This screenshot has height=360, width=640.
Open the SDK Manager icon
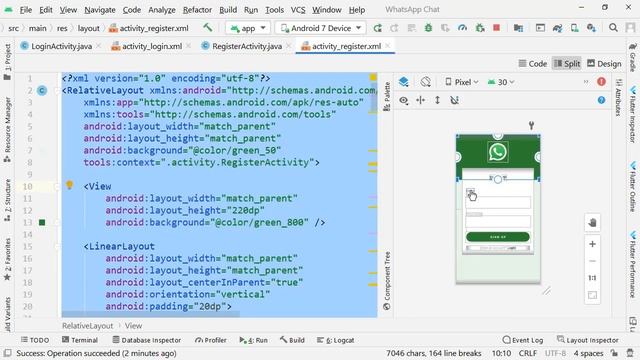tap(591, 28)
